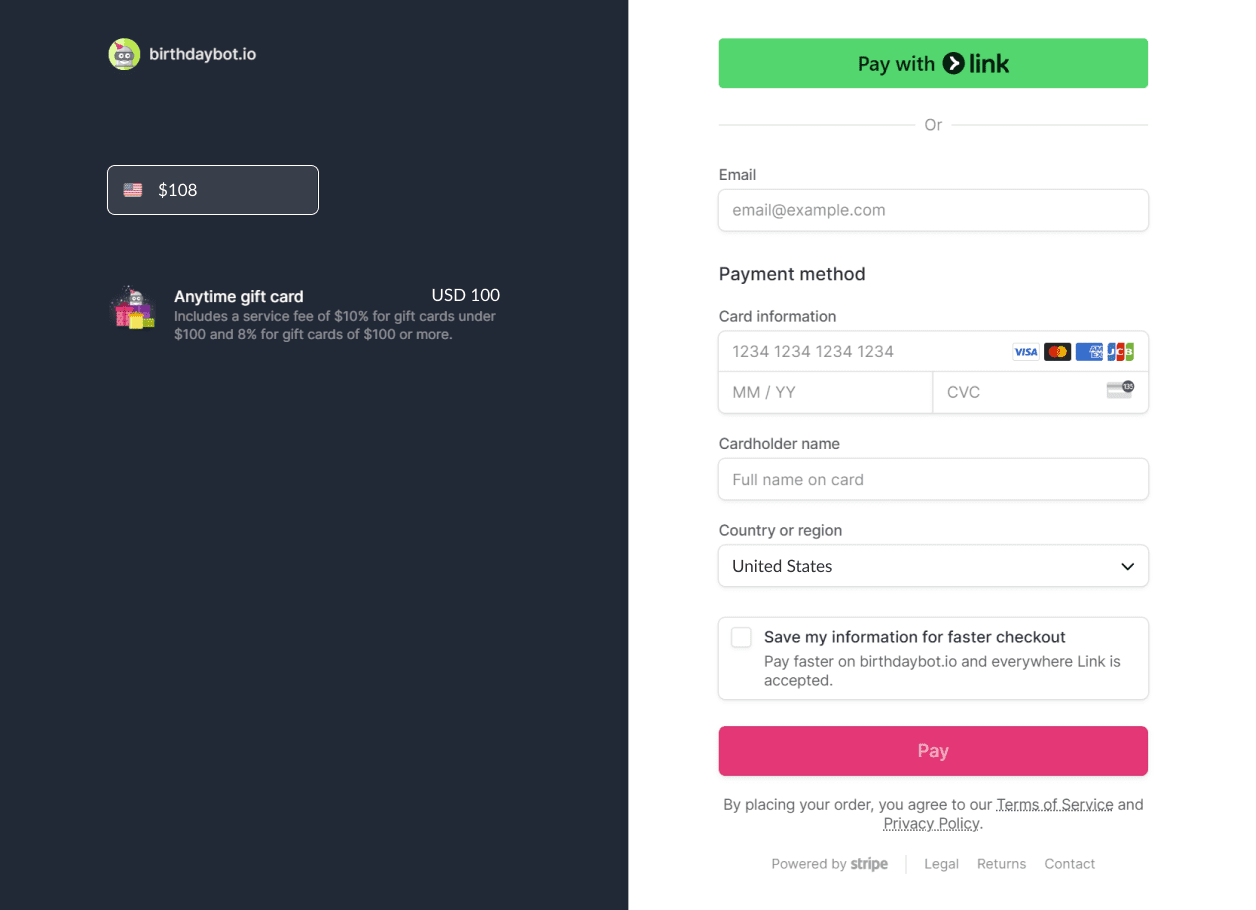Click the American Express card icon

[1089, 352]
